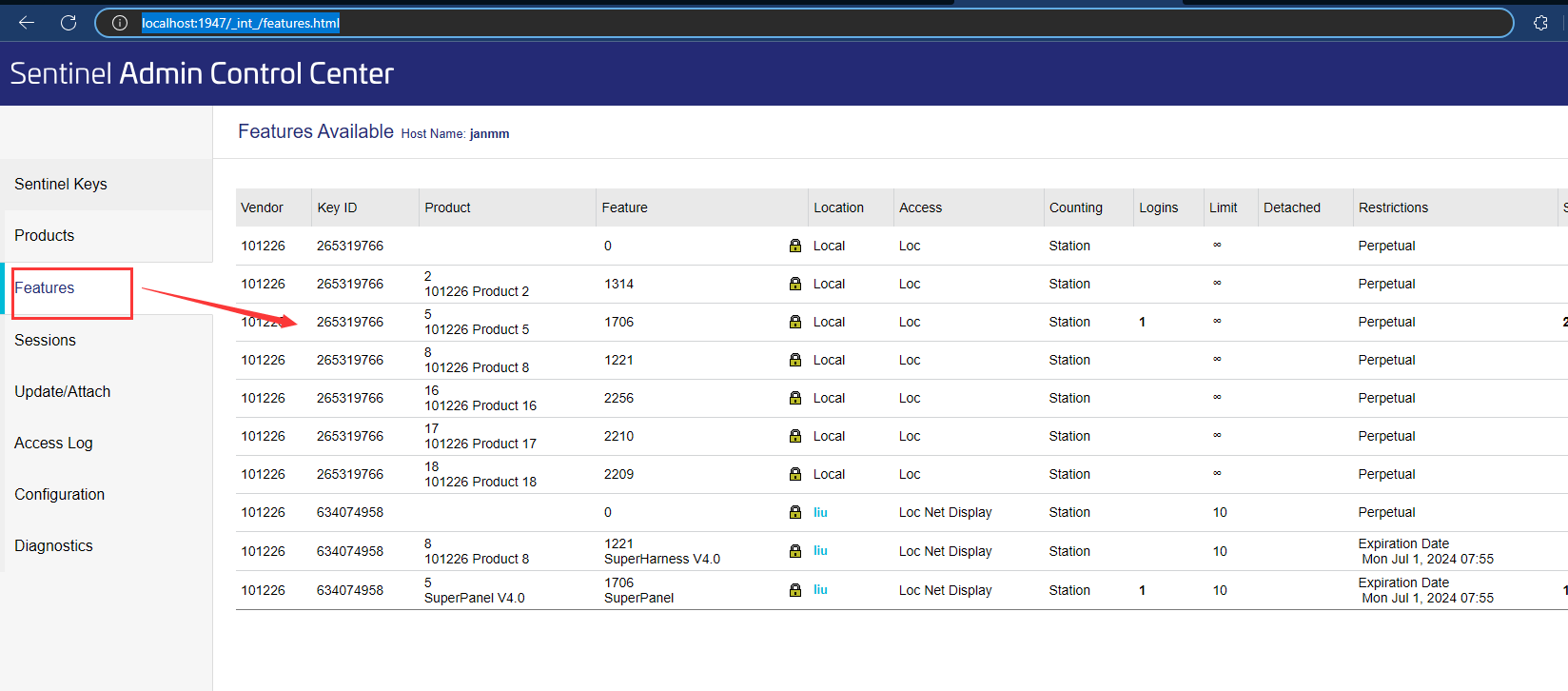1568x691 pixels.
Task: Click feature number 2256
Action: 618,398
